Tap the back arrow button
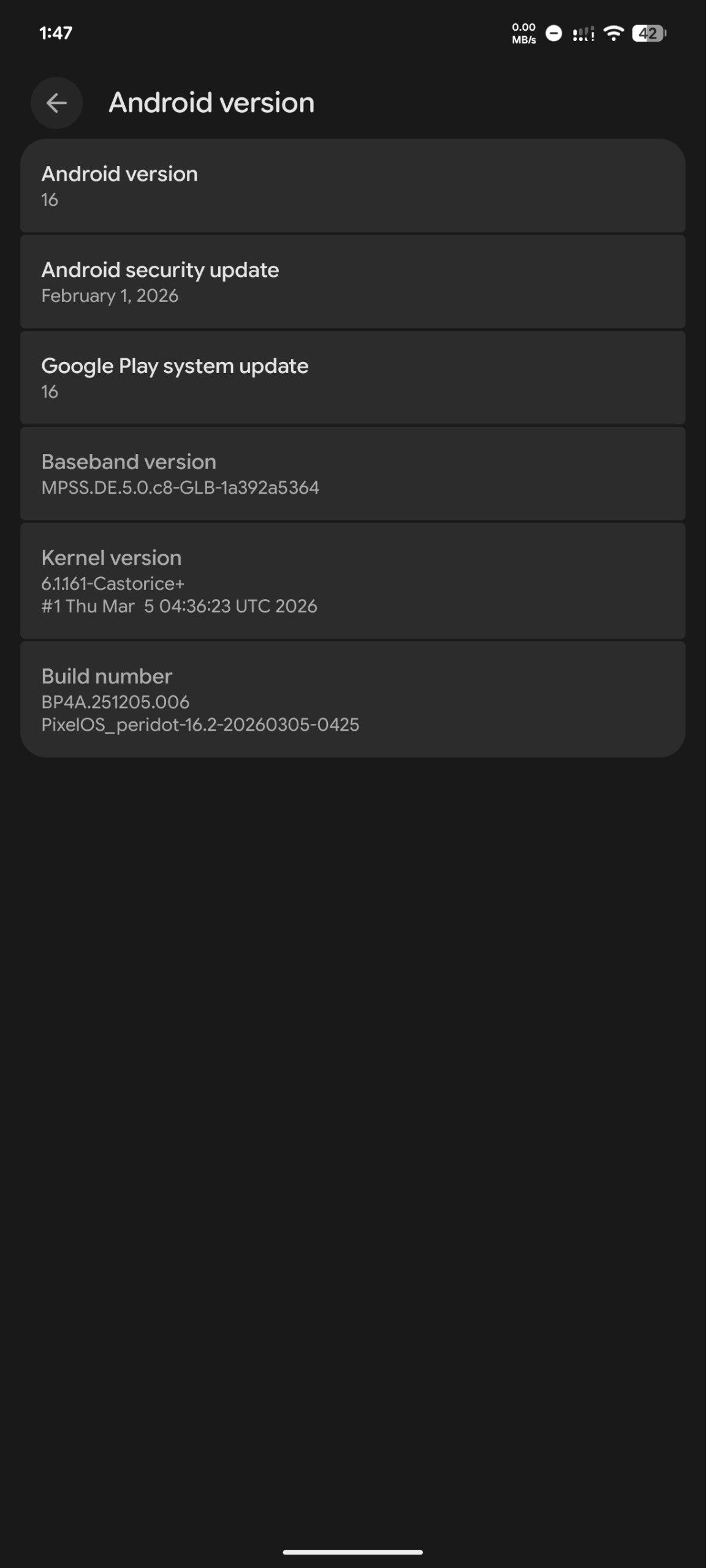Viewport: 706px width, 1568px height. click(x=56, y=103)
